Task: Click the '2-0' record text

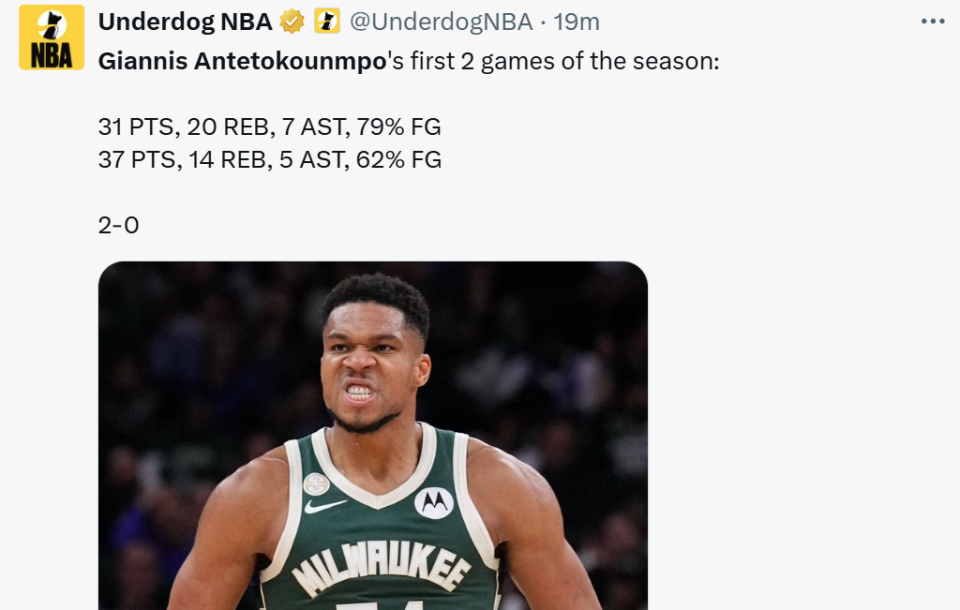Action: (118, 226)
